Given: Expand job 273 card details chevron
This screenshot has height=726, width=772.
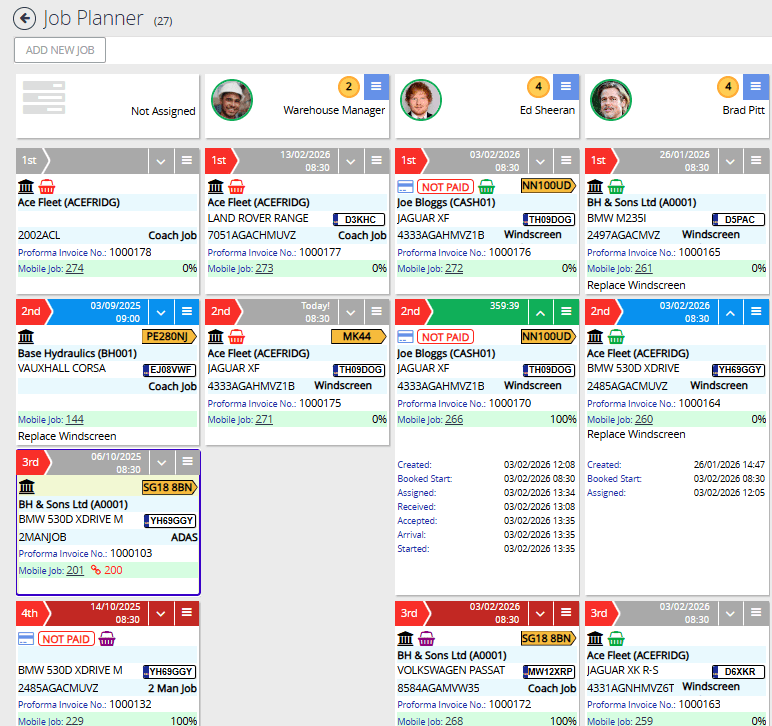Looking at the screenshot, I should click(351, 161).
